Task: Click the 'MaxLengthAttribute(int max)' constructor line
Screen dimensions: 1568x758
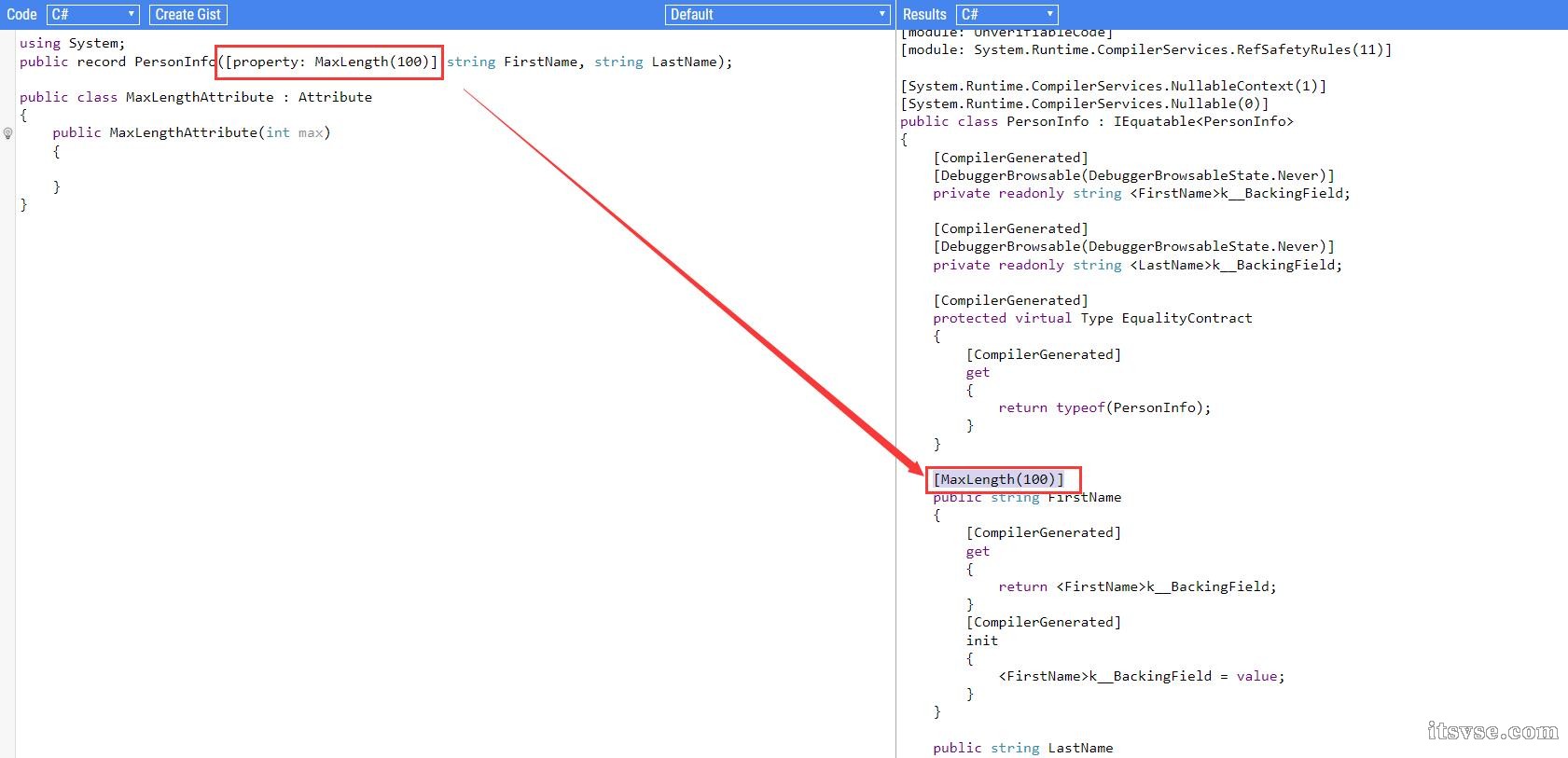Action: pos(191,132)
